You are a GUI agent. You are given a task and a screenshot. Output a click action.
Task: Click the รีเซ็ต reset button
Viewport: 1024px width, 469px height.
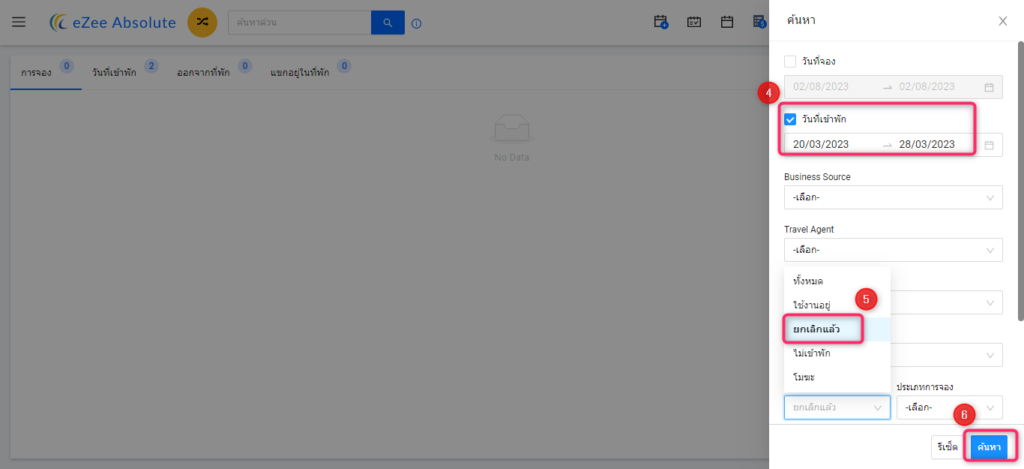(x=947, y=447)
